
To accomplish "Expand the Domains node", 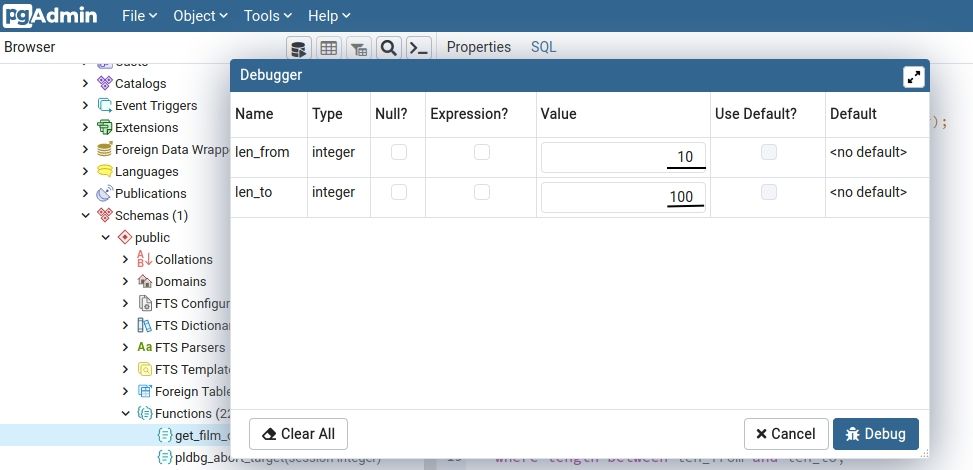I will point(125,281).
